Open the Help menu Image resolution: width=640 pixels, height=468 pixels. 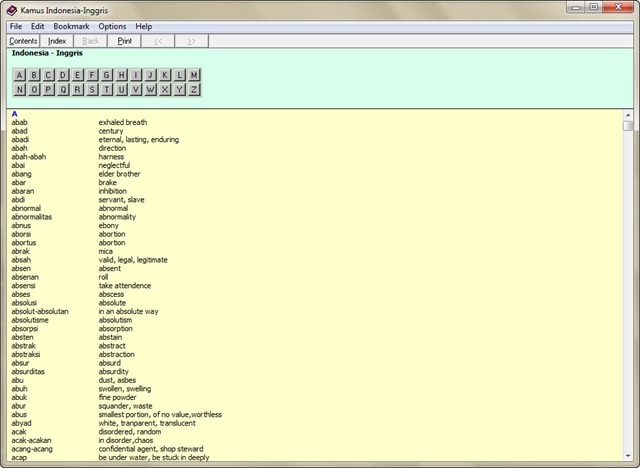[144, 27]
